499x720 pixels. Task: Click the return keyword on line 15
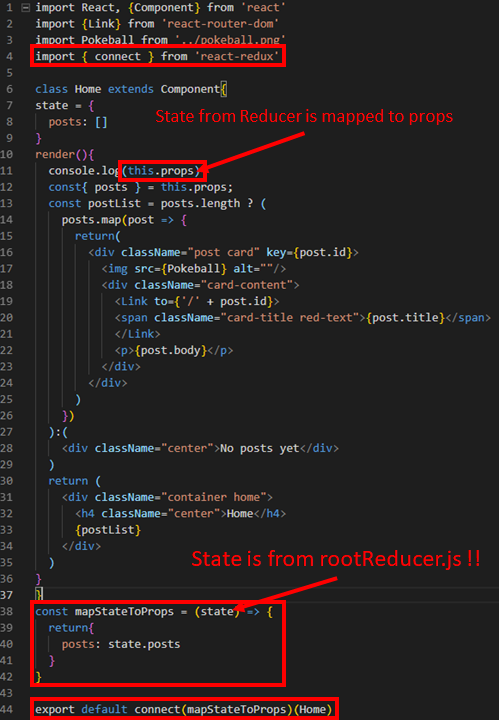tap(95, 236)
